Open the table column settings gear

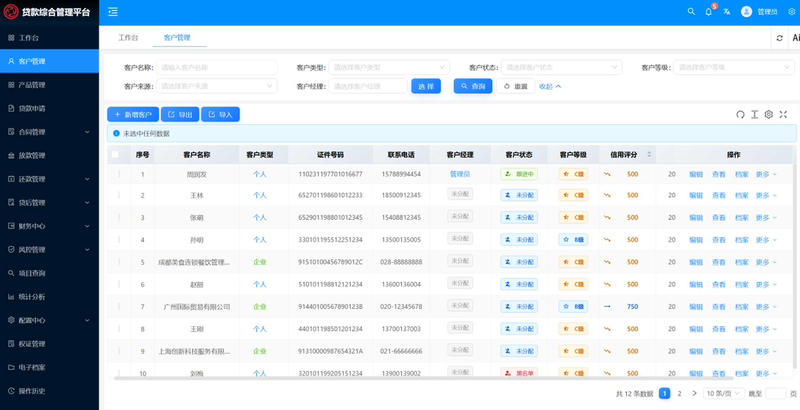coord(769,114)
